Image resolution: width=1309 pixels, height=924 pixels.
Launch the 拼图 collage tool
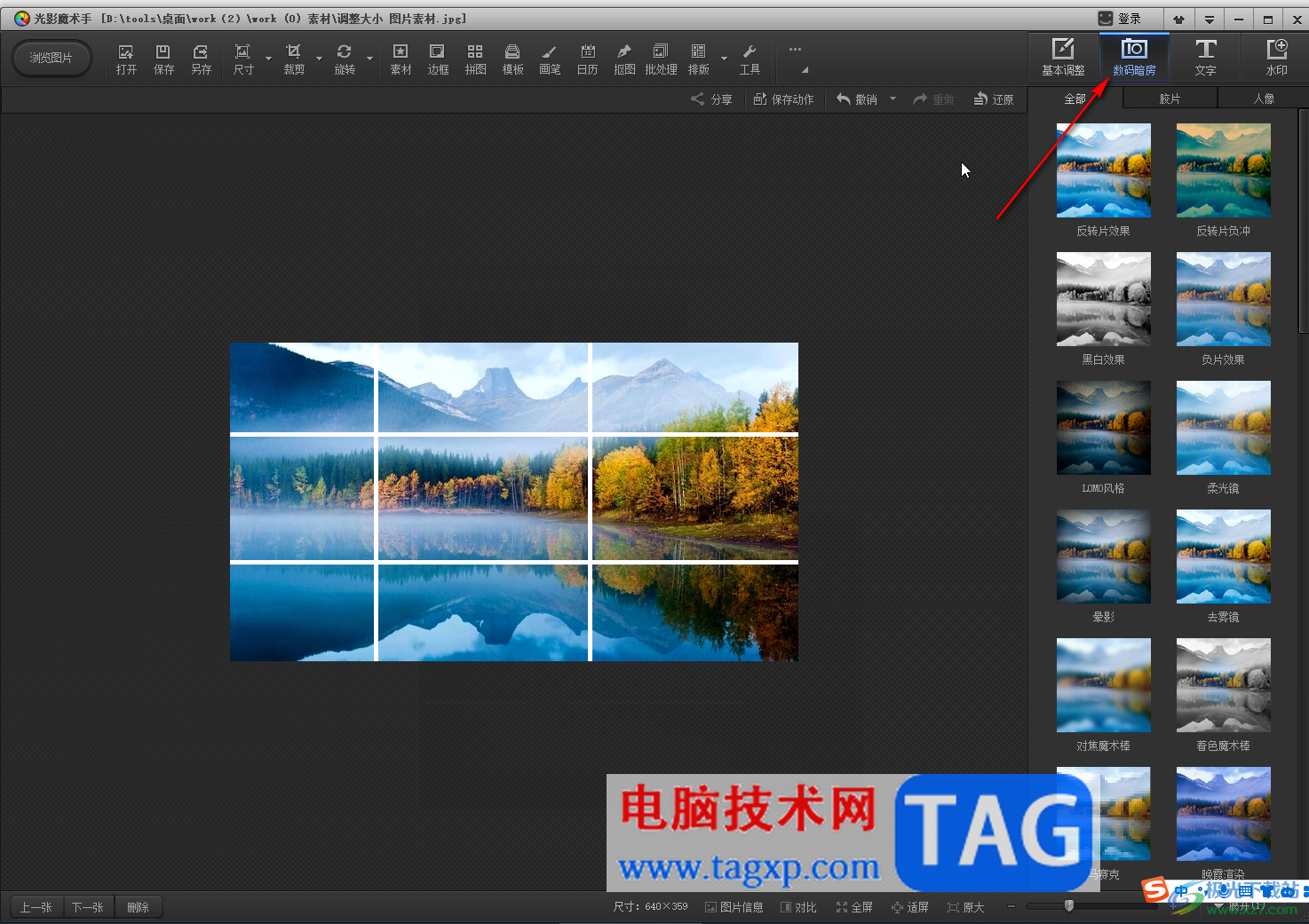475,59
